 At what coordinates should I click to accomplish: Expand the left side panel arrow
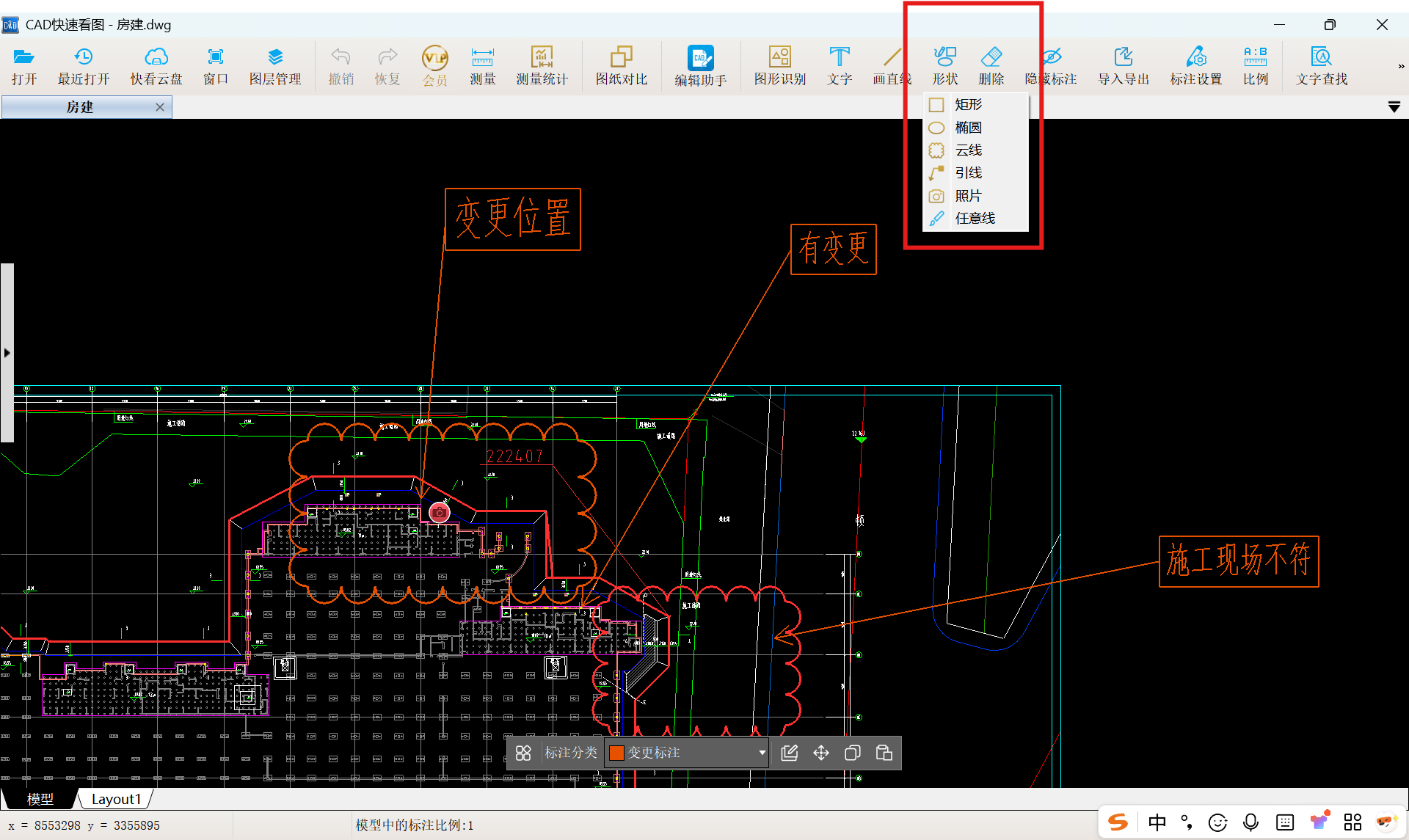7,353
